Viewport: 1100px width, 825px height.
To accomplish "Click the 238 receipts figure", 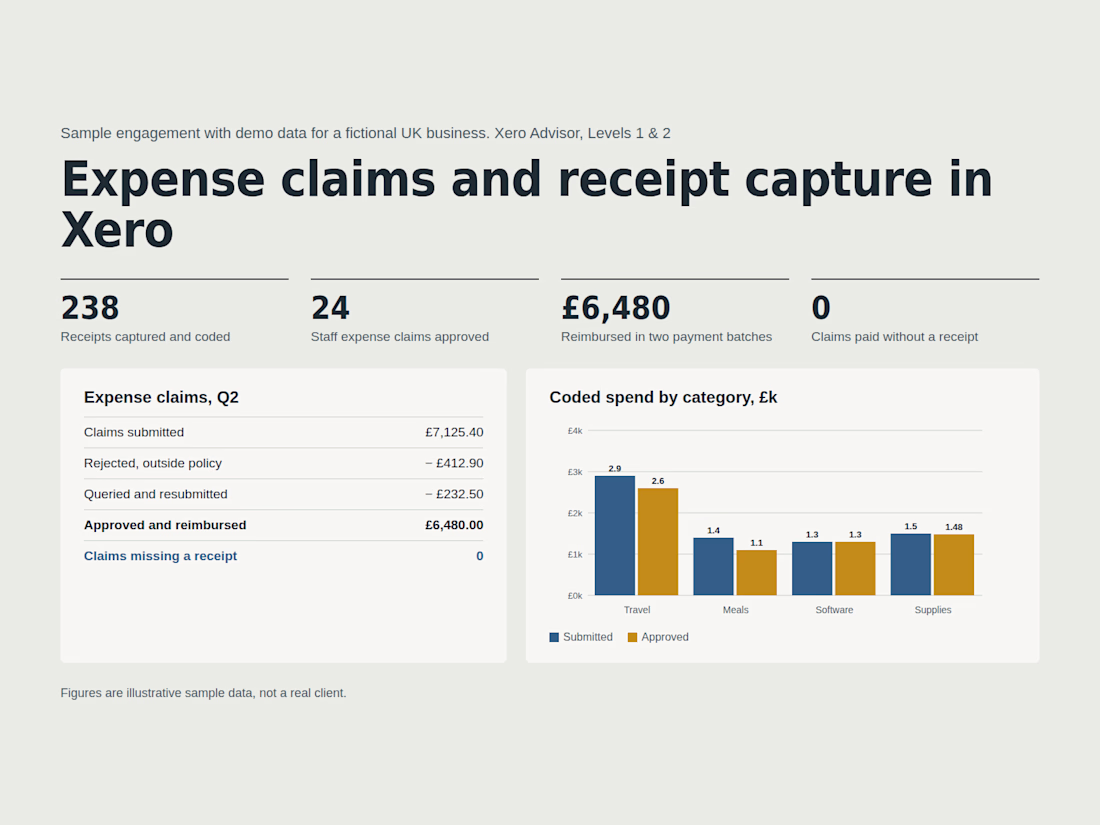I will click(x=90, y=308).
